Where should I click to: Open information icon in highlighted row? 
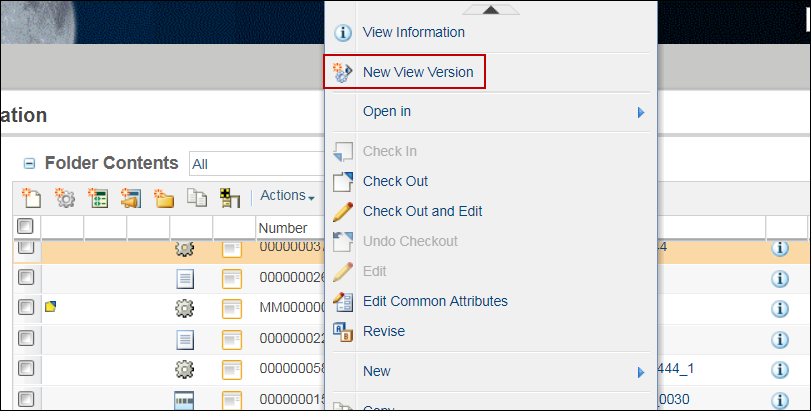781,248
